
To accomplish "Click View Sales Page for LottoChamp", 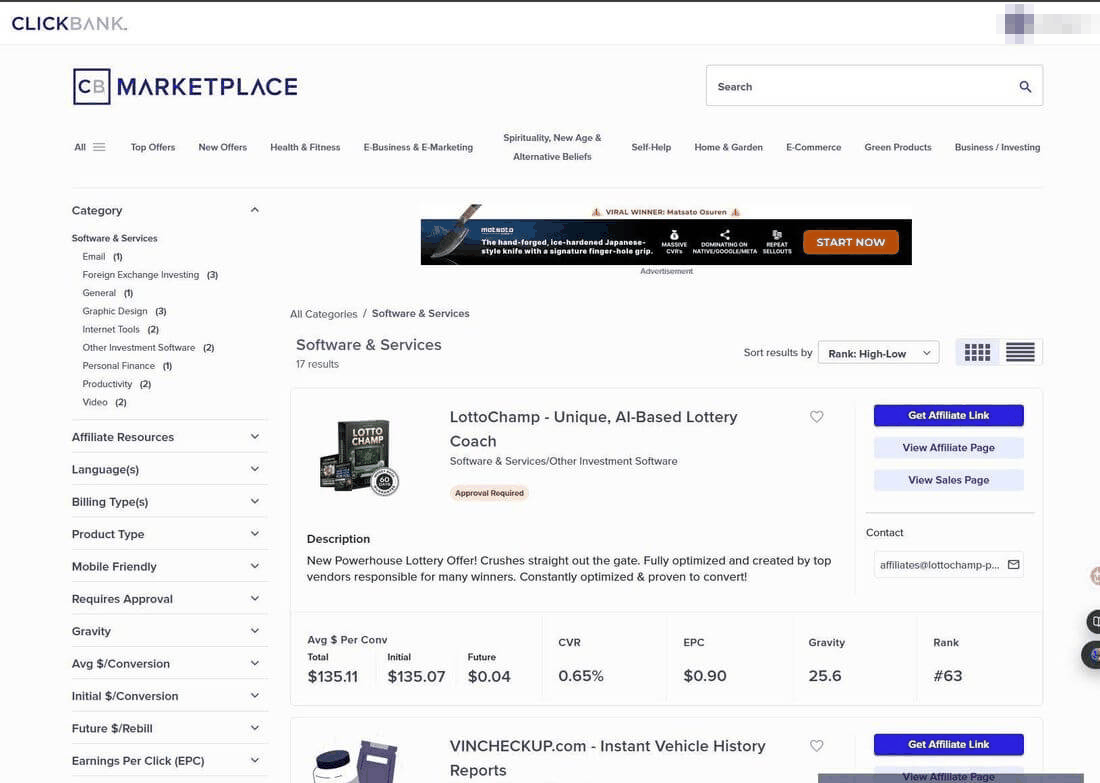I will point(948,480).
